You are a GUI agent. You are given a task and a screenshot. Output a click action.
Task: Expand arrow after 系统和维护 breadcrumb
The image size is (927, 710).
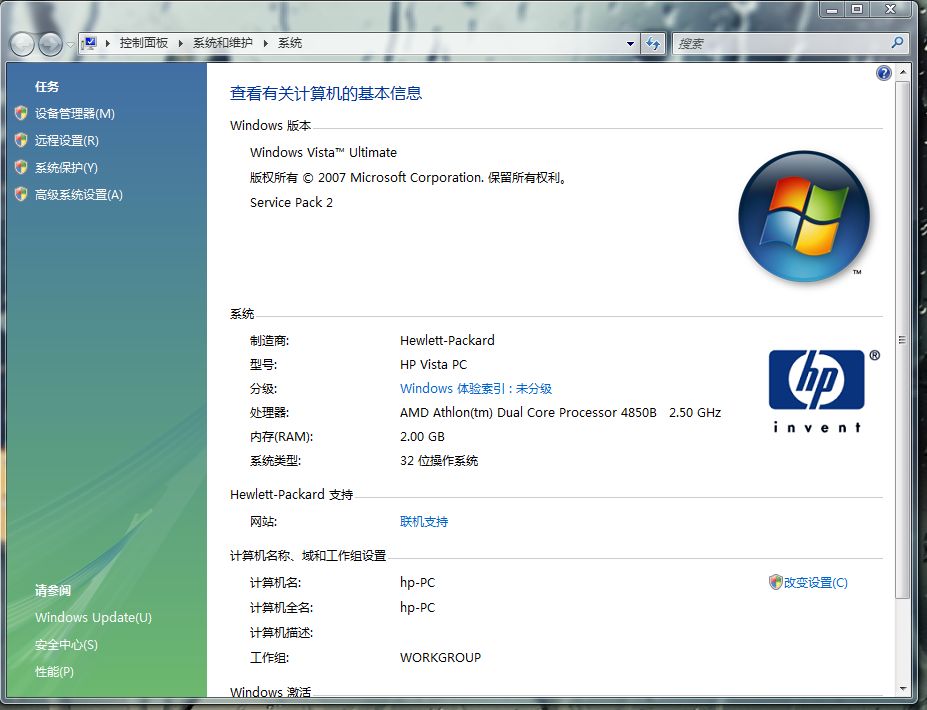[x=265, y=43]
